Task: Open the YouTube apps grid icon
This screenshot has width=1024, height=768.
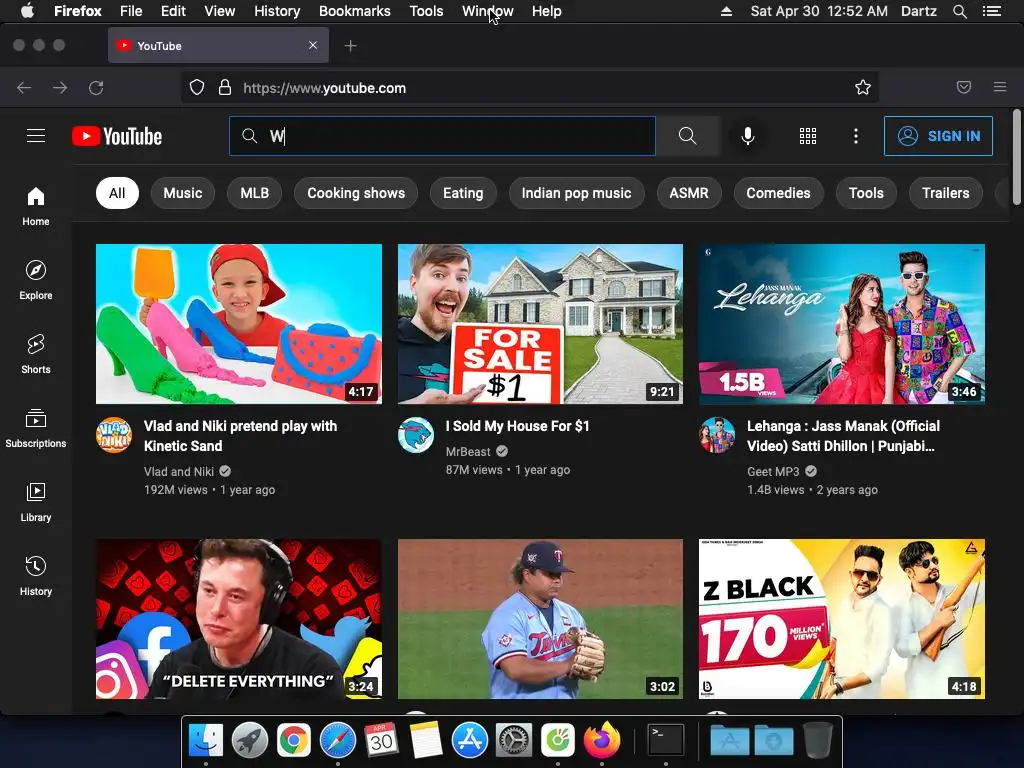Action: [808, 136]
